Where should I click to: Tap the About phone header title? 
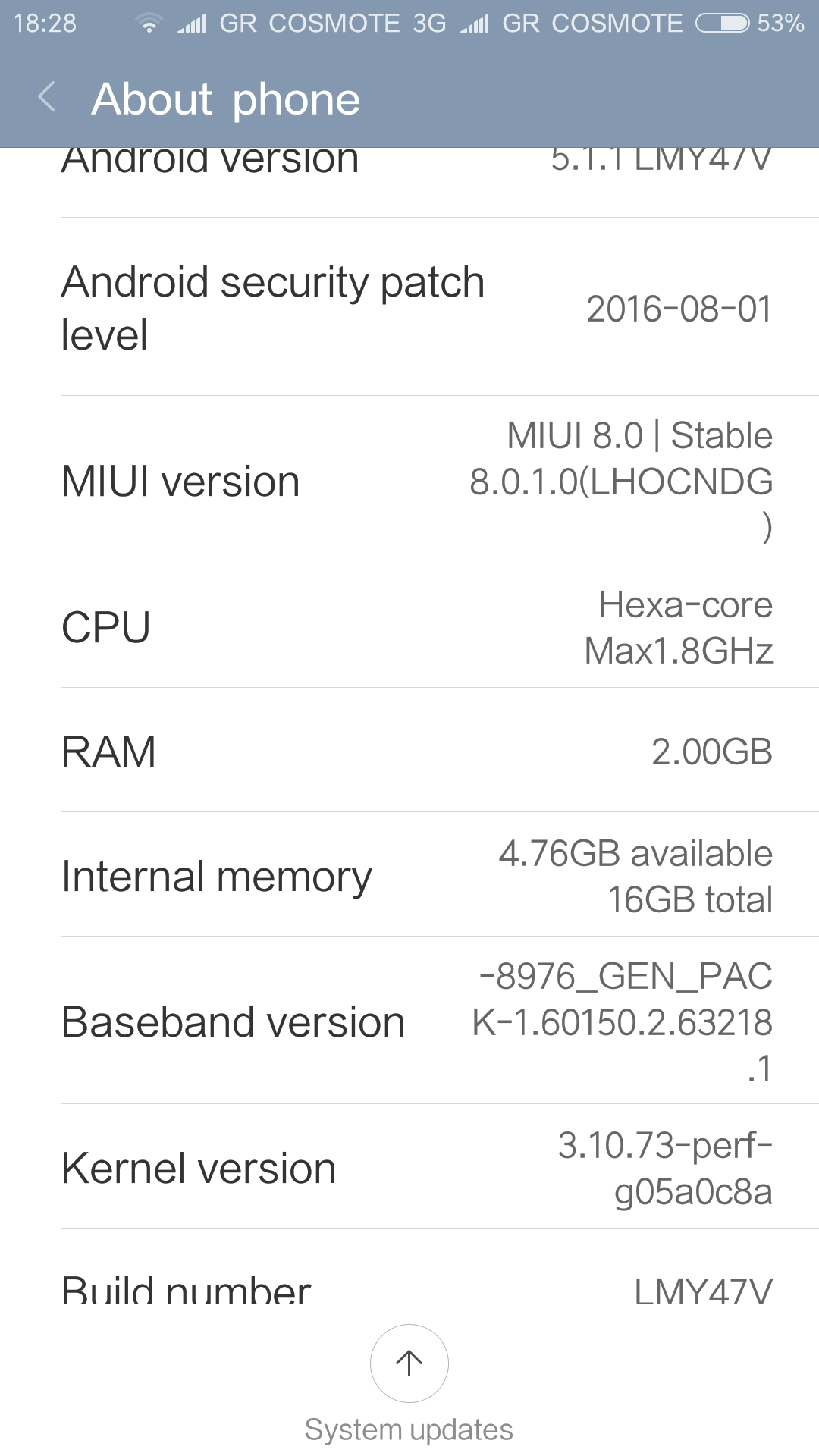tap(226, 99)
